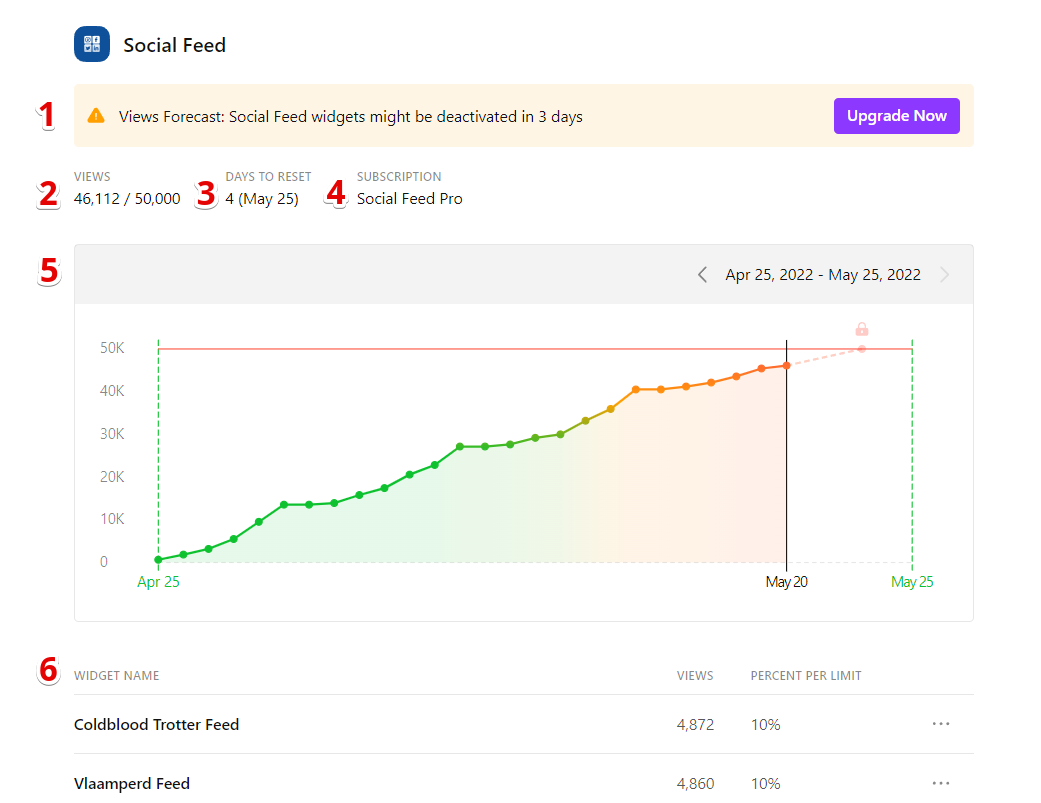Click the lock icon above the forecast point
The height and width of the screenshot is (803, 1041).
tap(861, 328)
